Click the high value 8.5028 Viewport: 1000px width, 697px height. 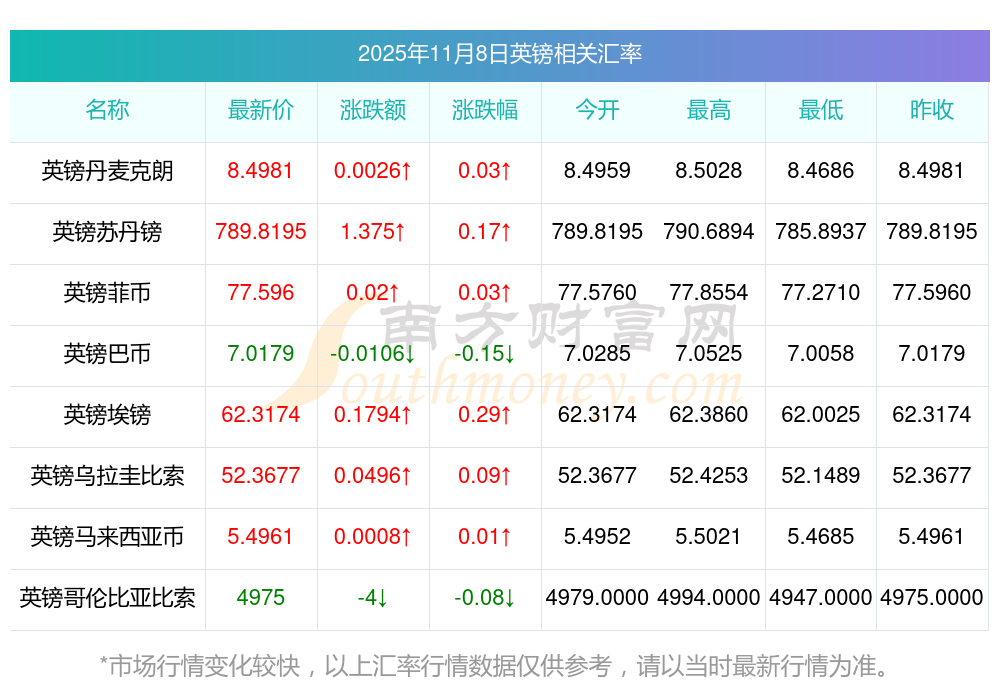(709, 171)
